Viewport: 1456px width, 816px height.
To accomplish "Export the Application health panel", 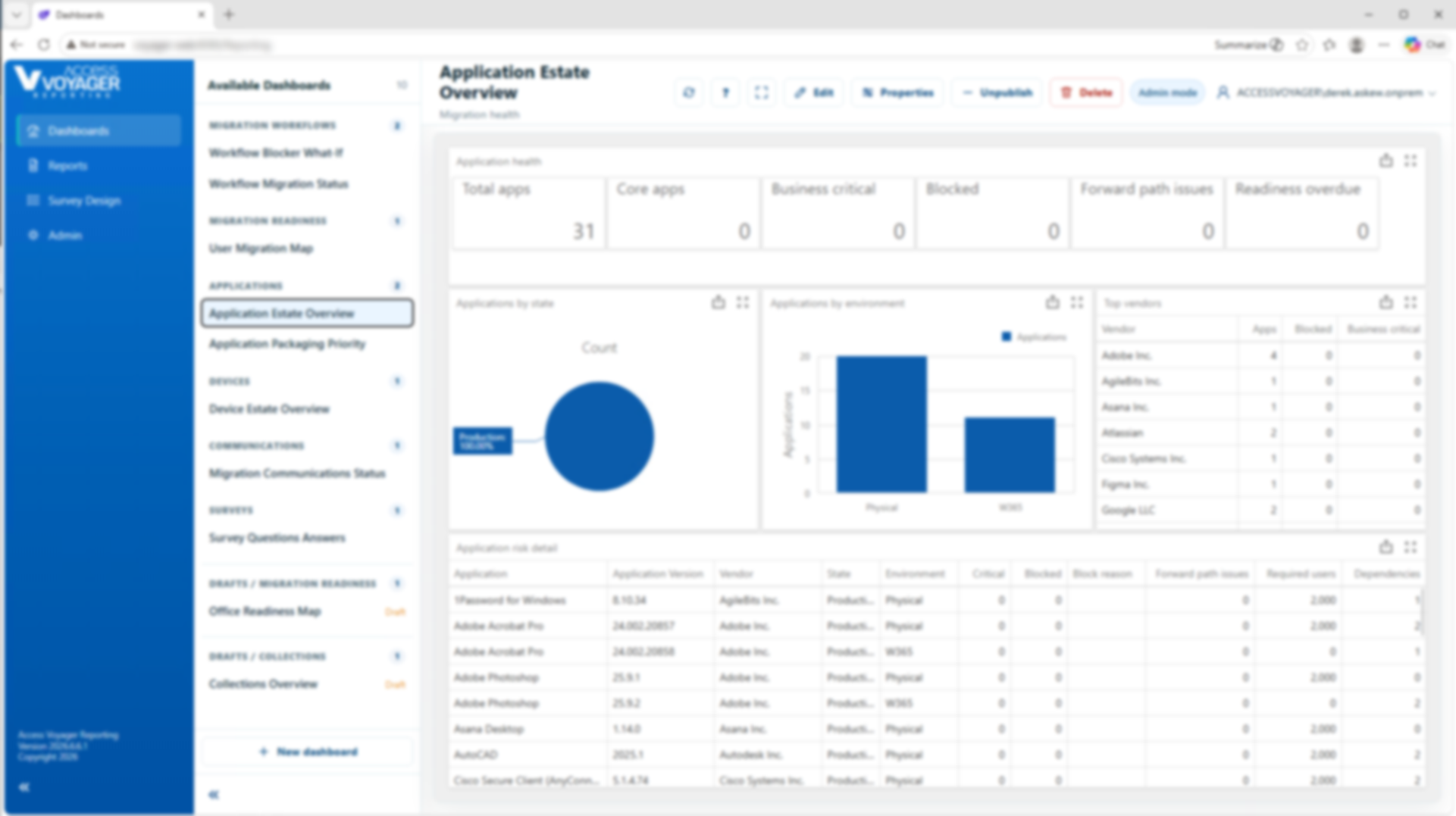I will coord(1386,161).
